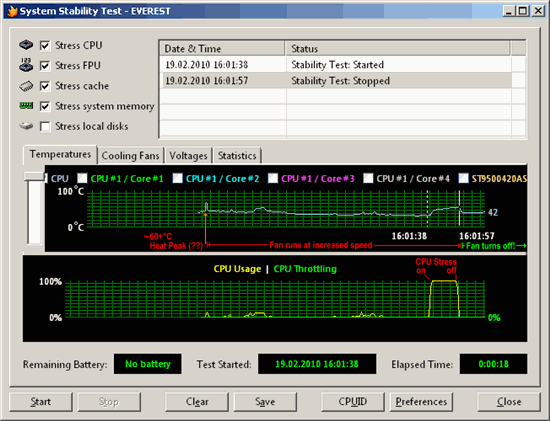Click the Close button at bottom right

(x=509, y=402)
